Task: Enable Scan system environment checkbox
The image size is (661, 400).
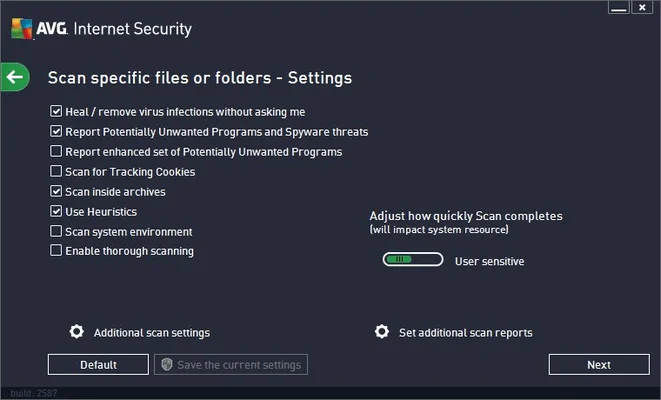Action: point(56,231)
